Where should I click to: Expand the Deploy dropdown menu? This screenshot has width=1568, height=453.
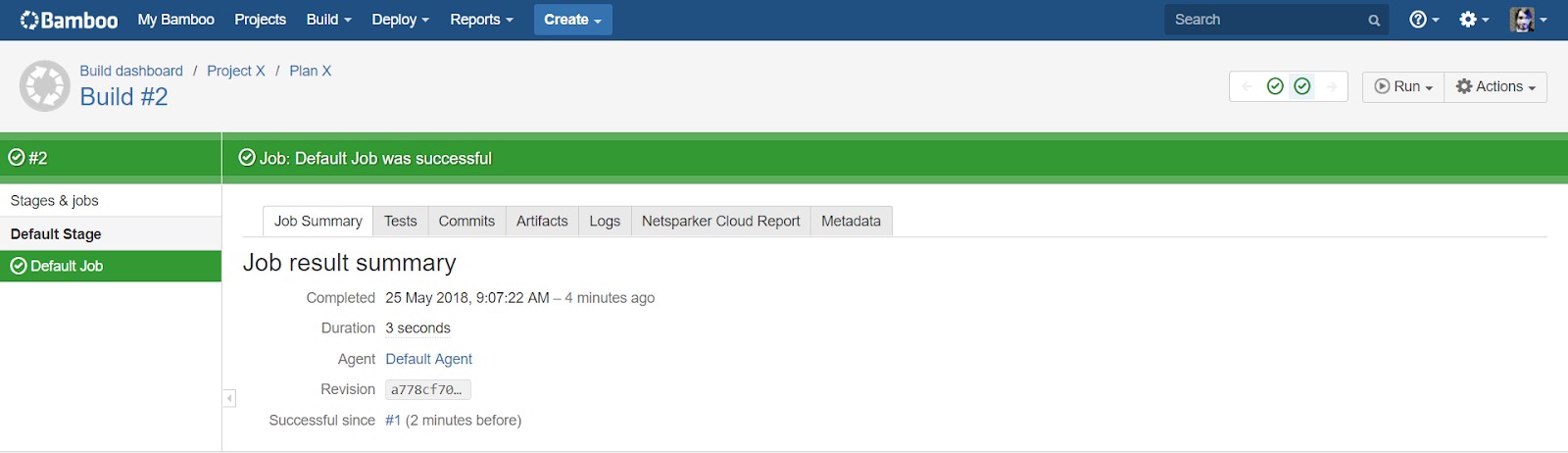pyautogui.click(x=400, y=20)
